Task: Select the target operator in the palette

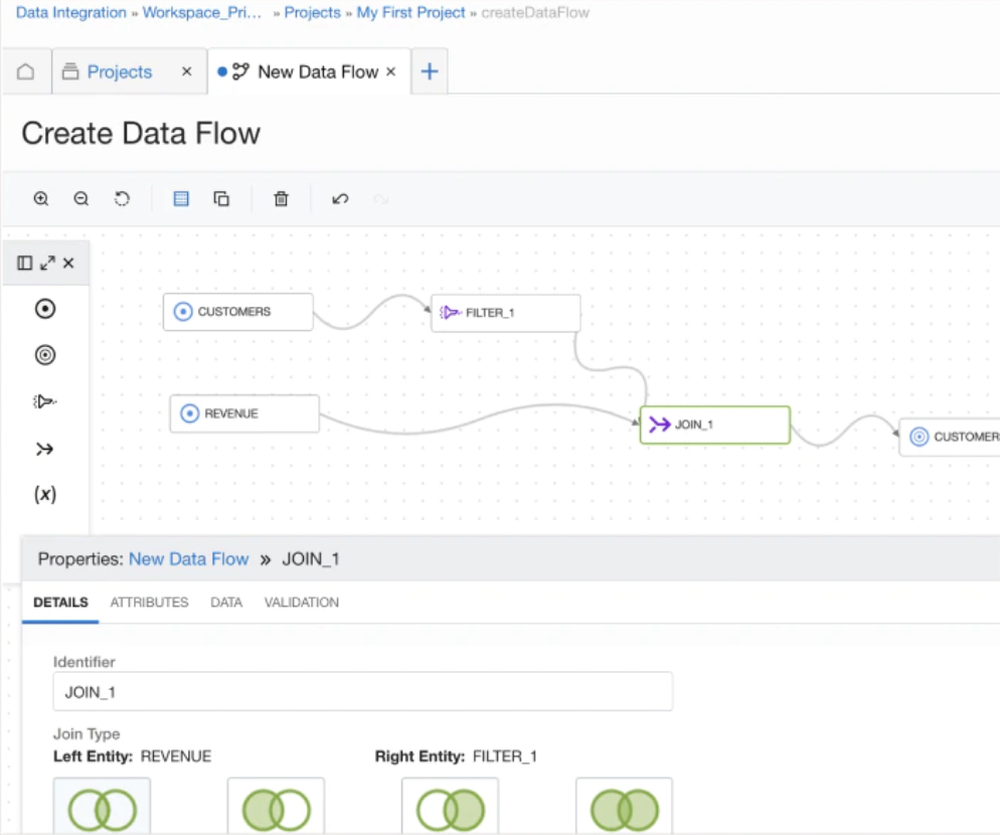Action: [x=45, y=355]
